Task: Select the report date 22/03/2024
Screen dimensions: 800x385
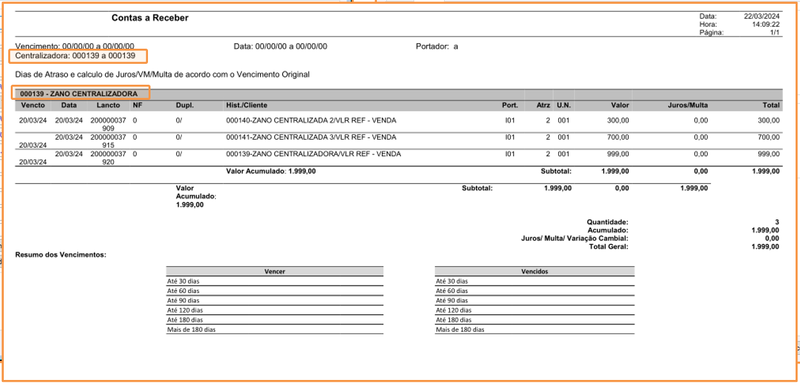Action: point(762,16)
